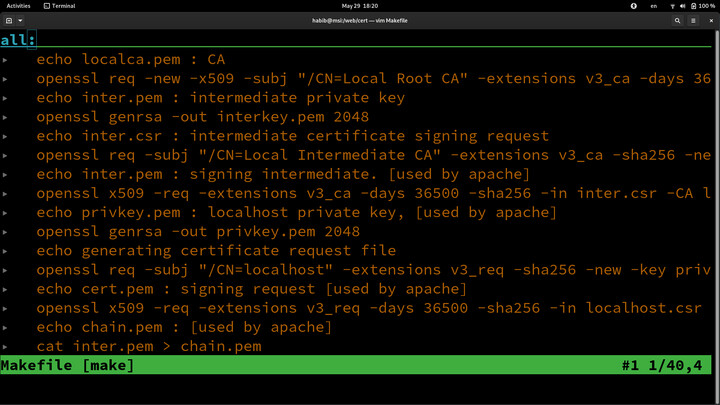Open the 'en' keyboard layout indicator

coord(653,6)
